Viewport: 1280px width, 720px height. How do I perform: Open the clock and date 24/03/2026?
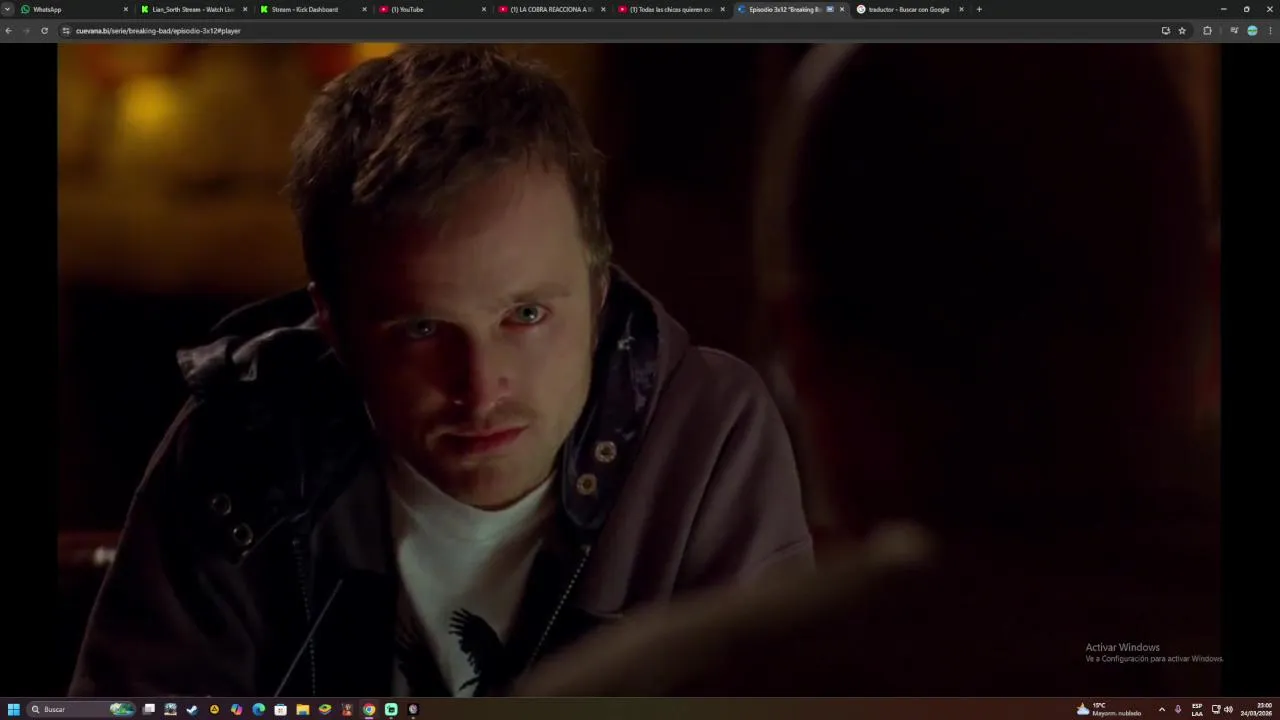(1256, 709)
